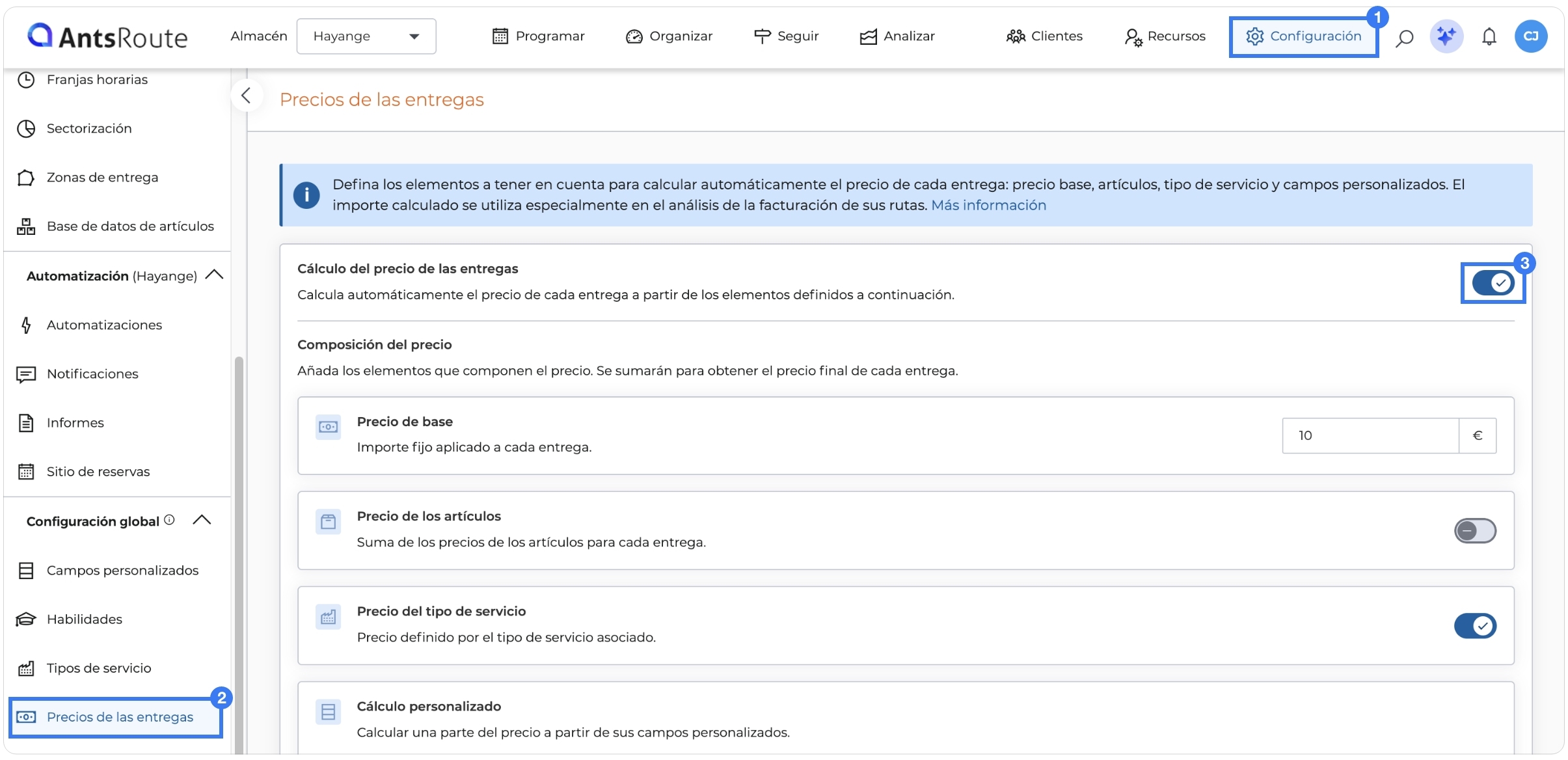Go to the Recursos section
1568x760 pixels.
click(1165, 36)
